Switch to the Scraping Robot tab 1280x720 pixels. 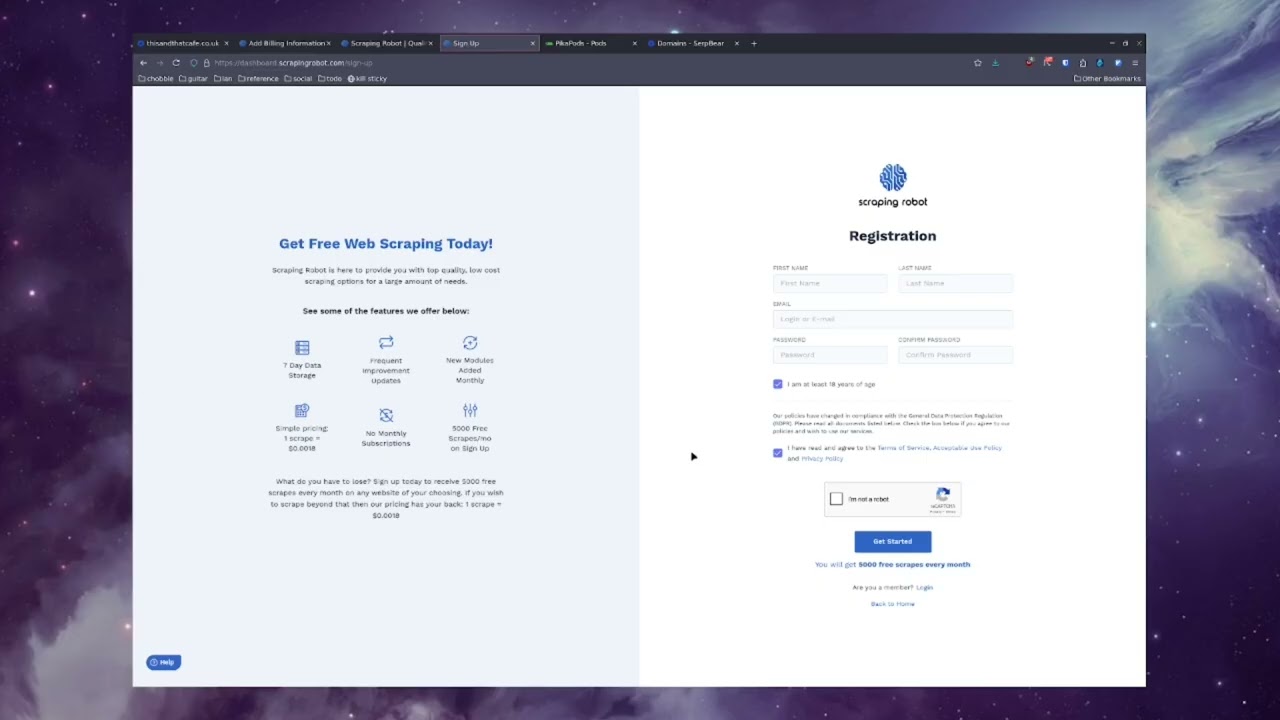[385, 43]
